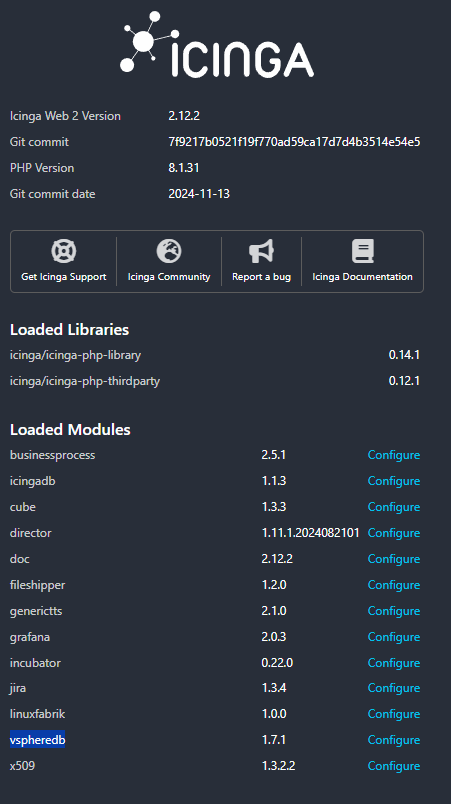Click library version 0.14.1
Viewport: 451px width, 804px height.
[404, 355]
